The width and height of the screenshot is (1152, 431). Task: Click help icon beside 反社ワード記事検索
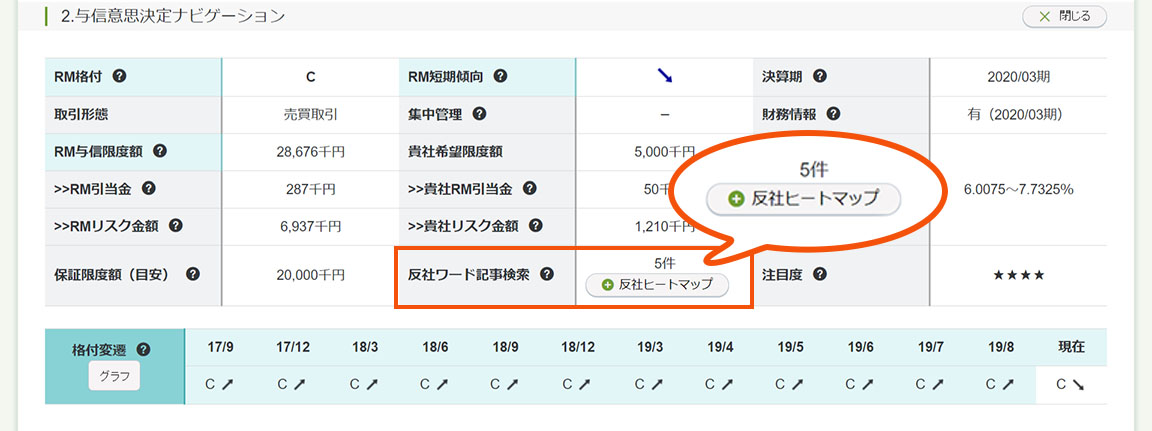pyautogui.click(x=547, y=274)
